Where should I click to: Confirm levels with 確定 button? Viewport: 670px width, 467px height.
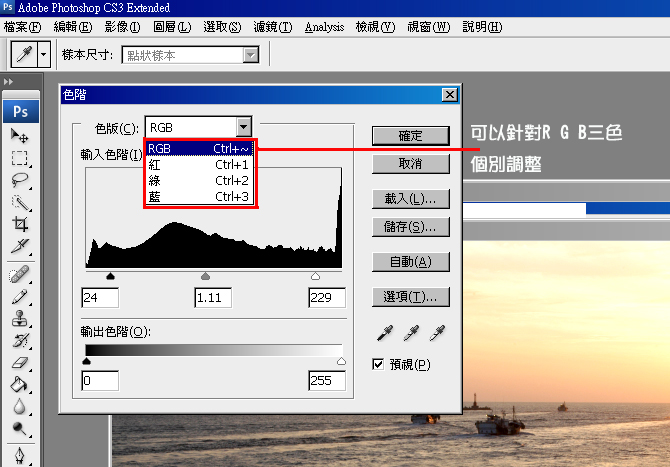tap(411, 136)
